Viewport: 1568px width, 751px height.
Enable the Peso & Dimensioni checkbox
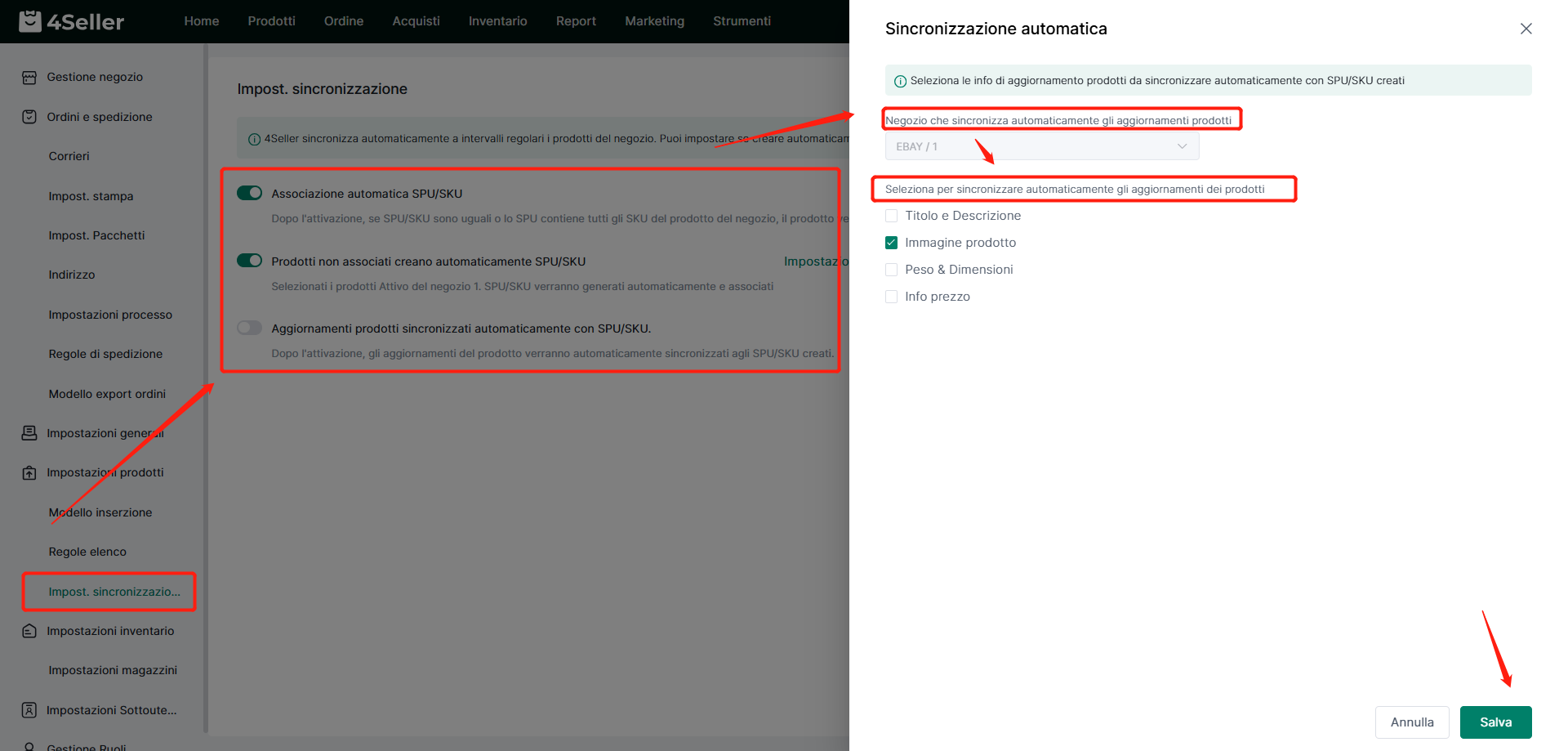(892, 270)
